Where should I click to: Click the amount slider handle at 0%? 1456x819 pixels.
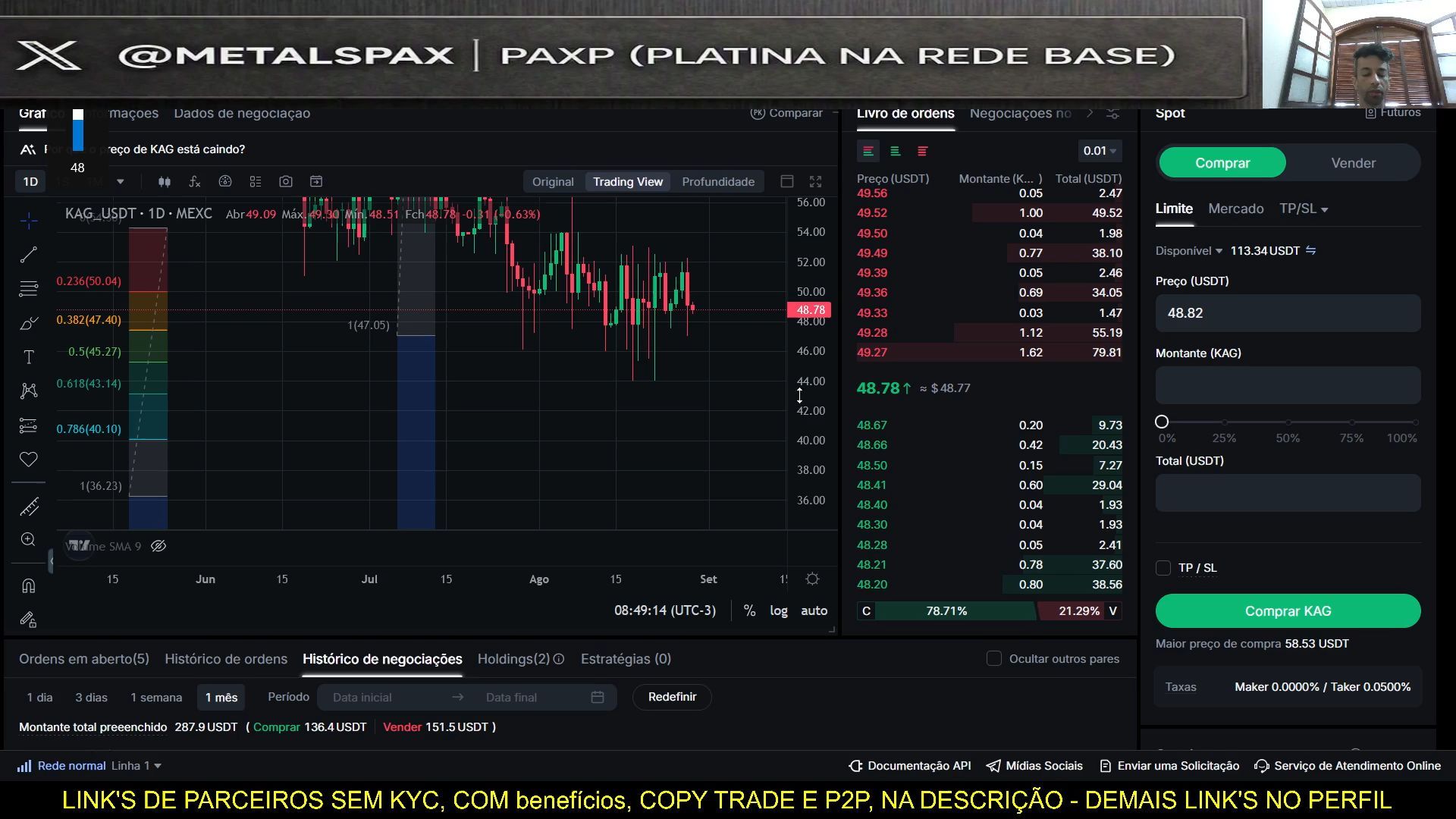click(x=1162, y=422)
